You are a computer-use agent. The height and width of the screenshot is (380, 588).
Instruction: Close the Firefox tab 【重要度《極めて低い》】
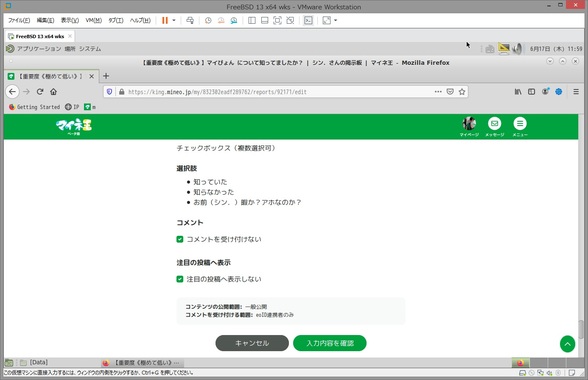[x=92, y=76]
